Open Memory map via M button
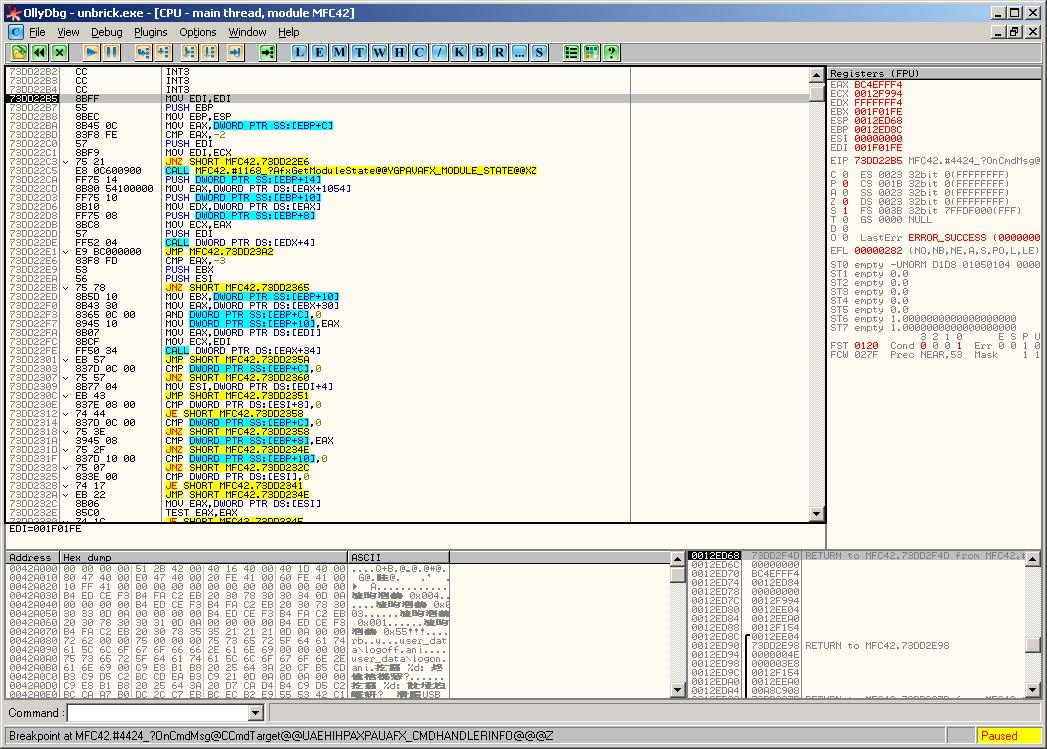Screen dimensions: 1047x749 click(339, 53)
